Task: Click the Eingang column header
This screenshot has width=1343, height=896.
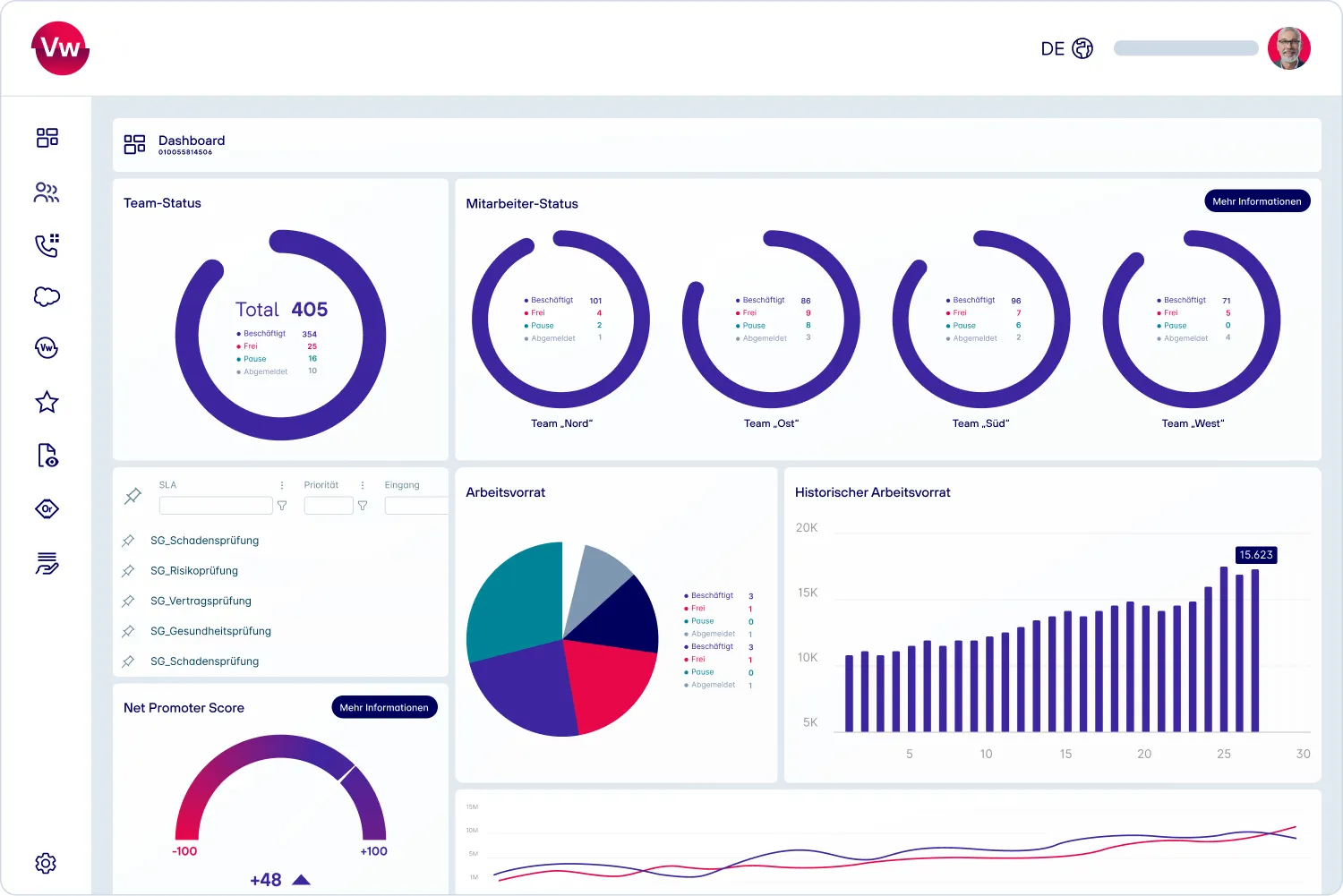Action: point(402,485)
